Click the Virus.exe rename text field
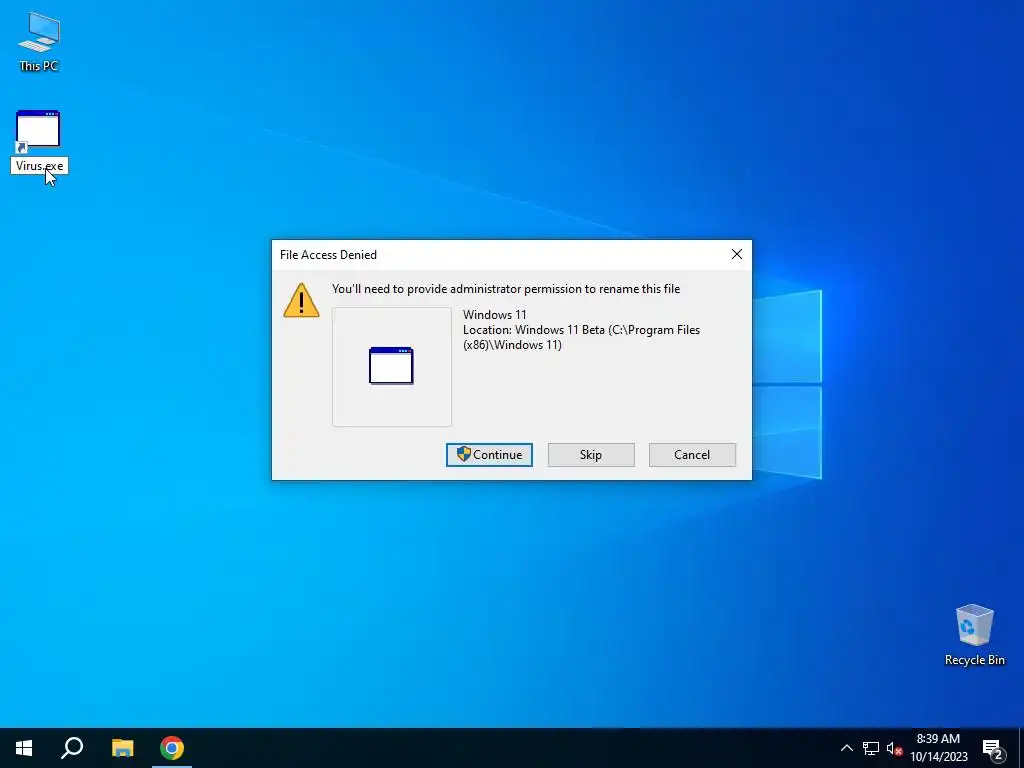The width and height of the screenshot is (1024, 768). coord(39,166)
